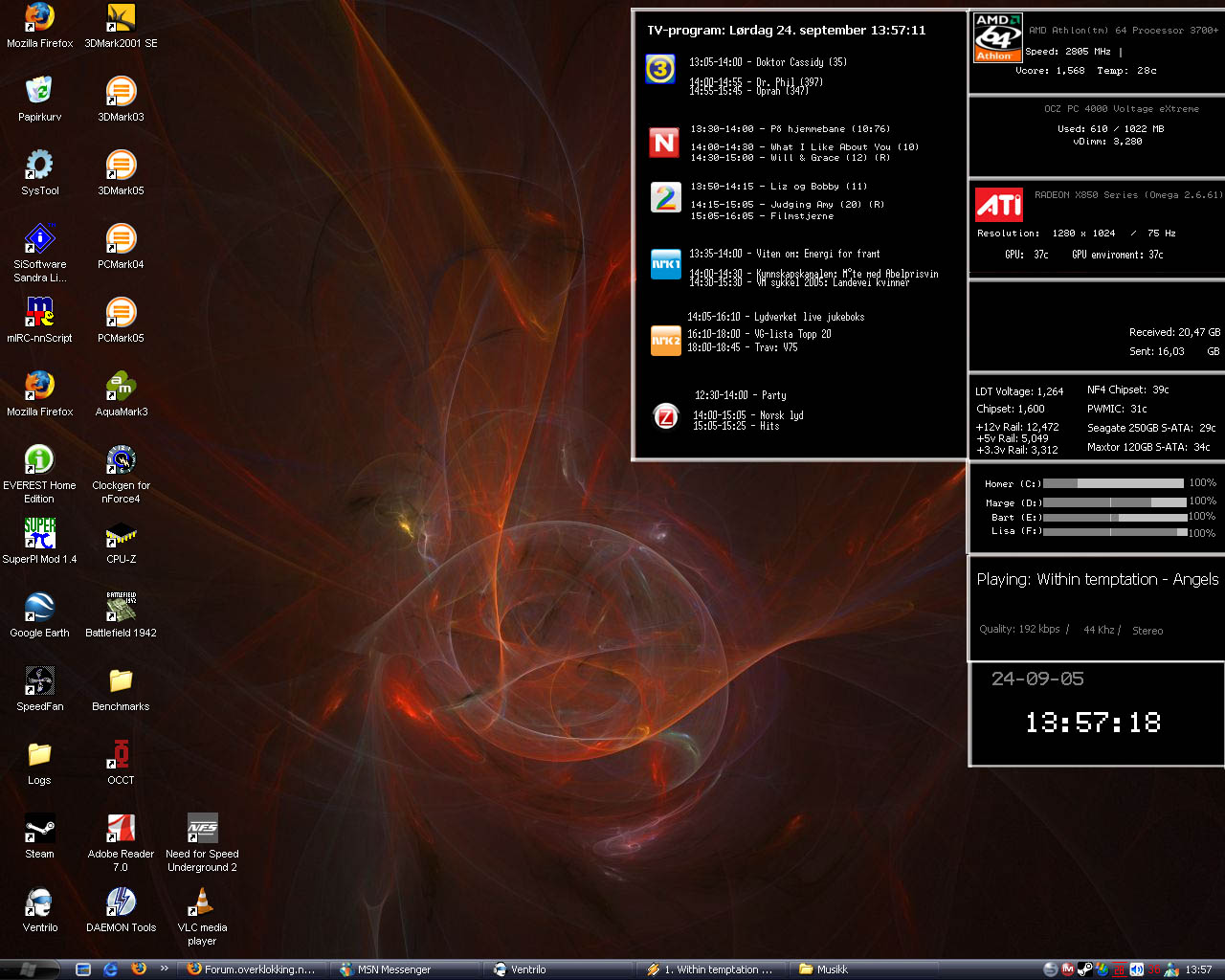Click the Steam tray icon
This screenshot has width=1225, height=980.
[x=1084, y=969]
